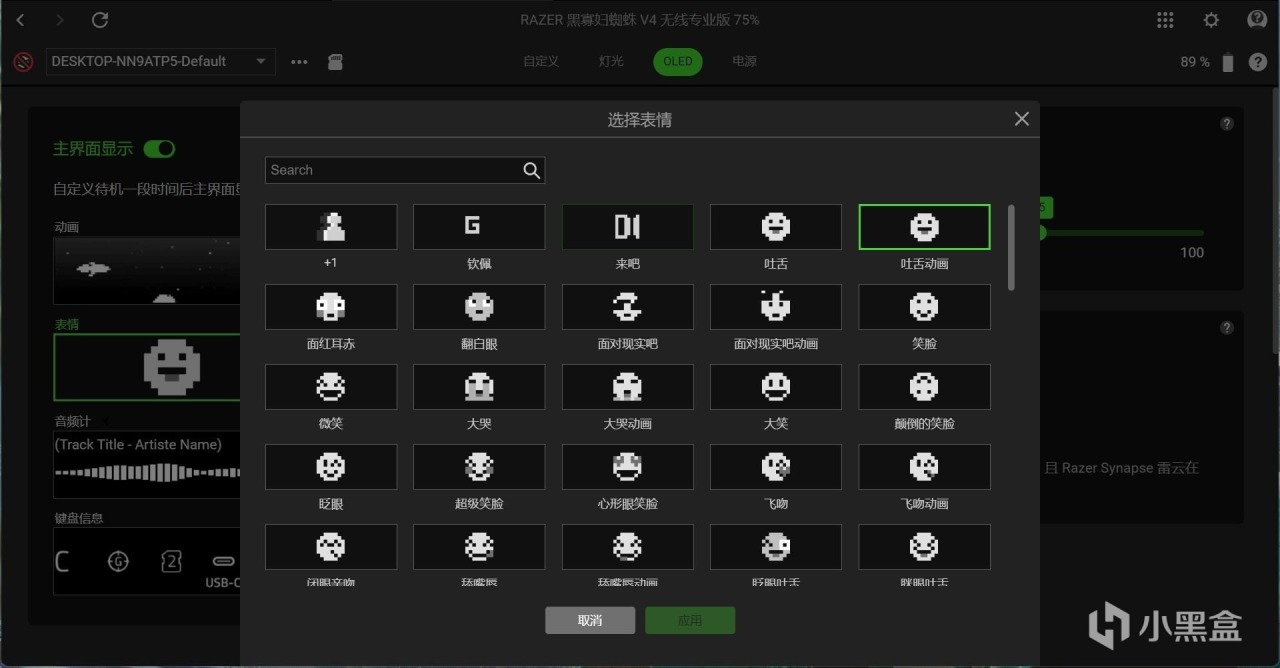Switch to the 电源 tab
Screen dimensions: 1280x668
pos(744,61)
